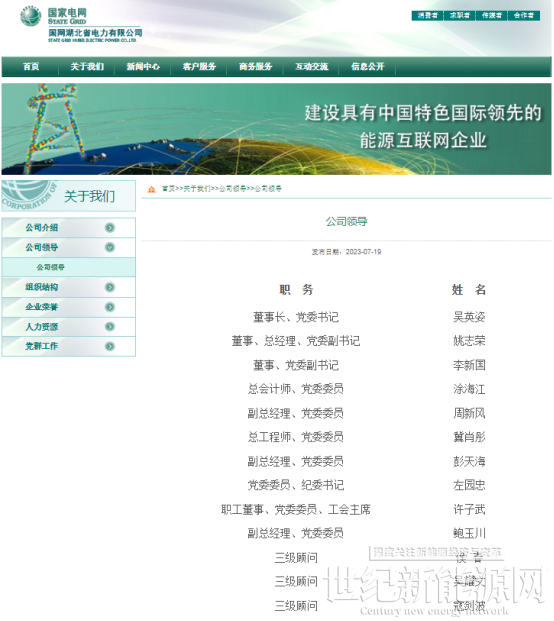Open 关于我们 in the main navigation
This screenshot has width=554, height=621.
(x=87, y=67)
